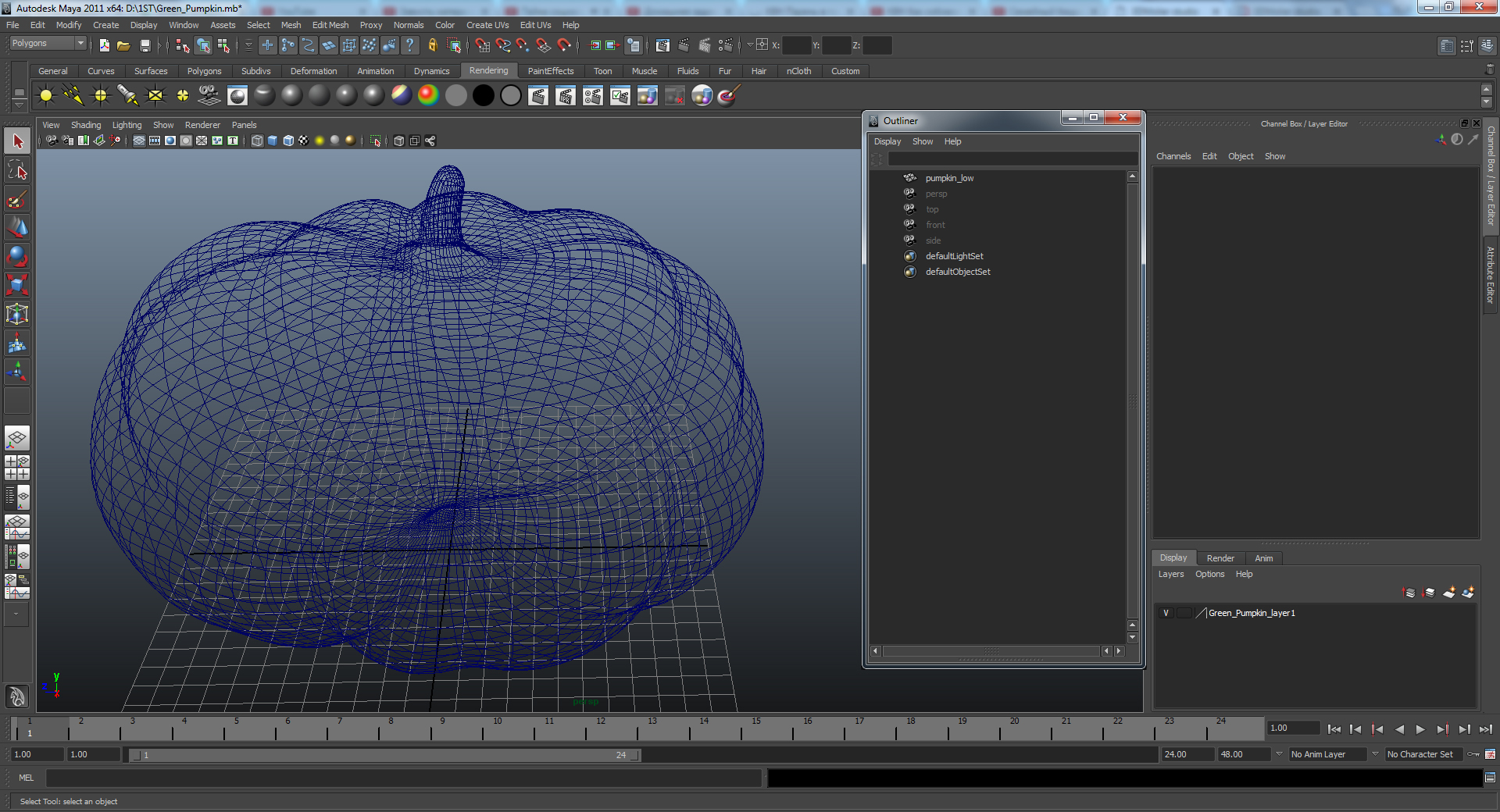
Task: Toggle viewport film gate icon
Action: click(x=155, y=141)
